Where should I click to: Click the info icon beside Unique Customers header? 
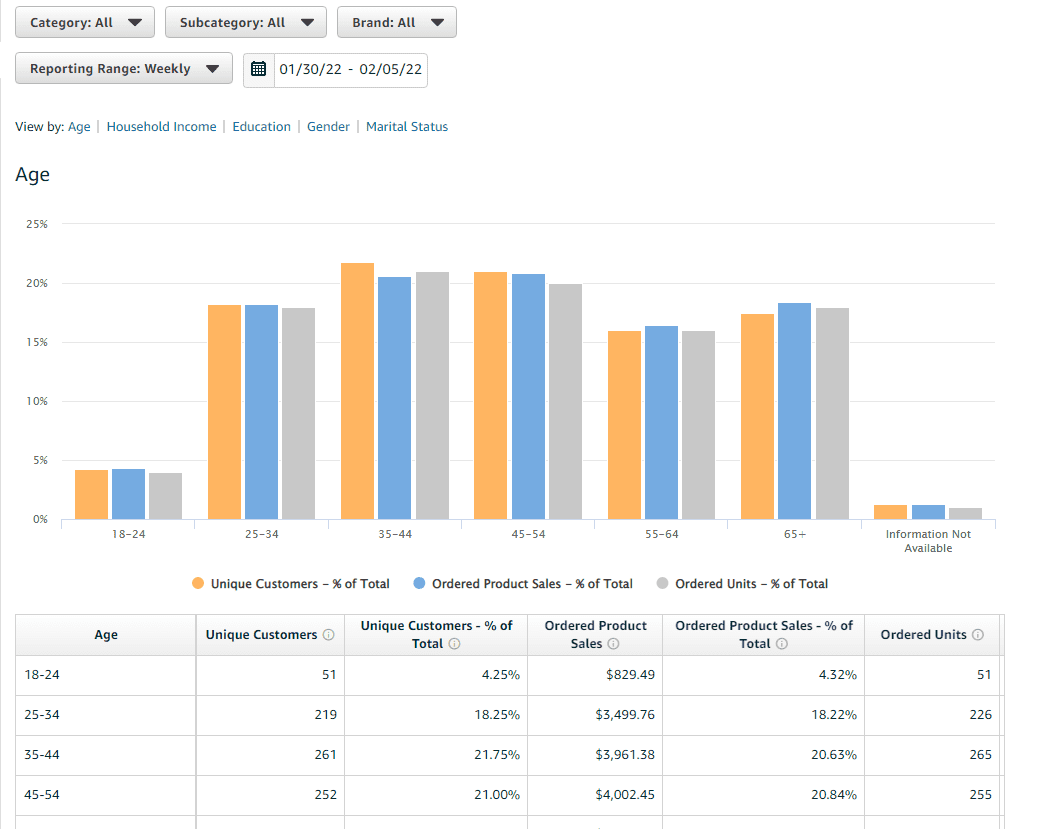[330, 634]
